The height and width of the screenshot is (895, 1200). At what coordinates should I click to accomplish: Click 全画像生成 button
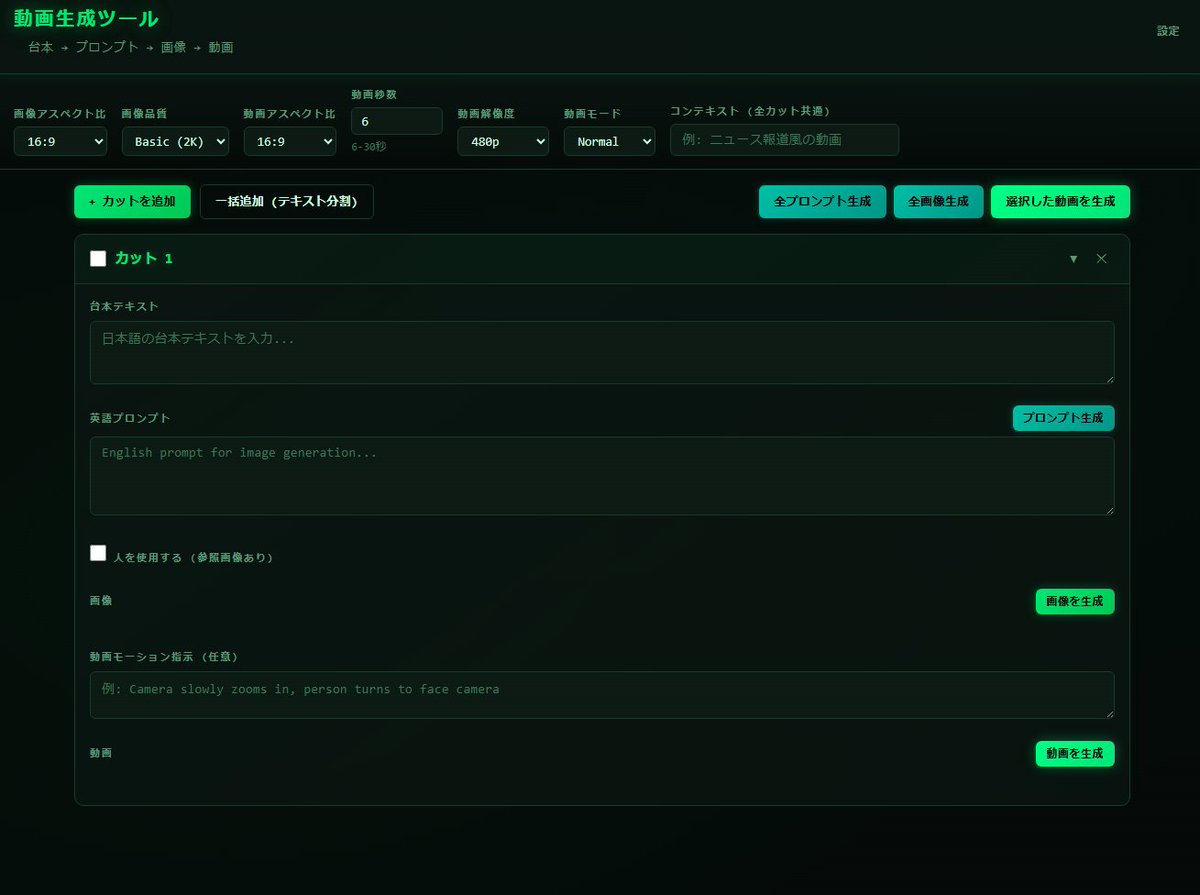coord(938,201)
